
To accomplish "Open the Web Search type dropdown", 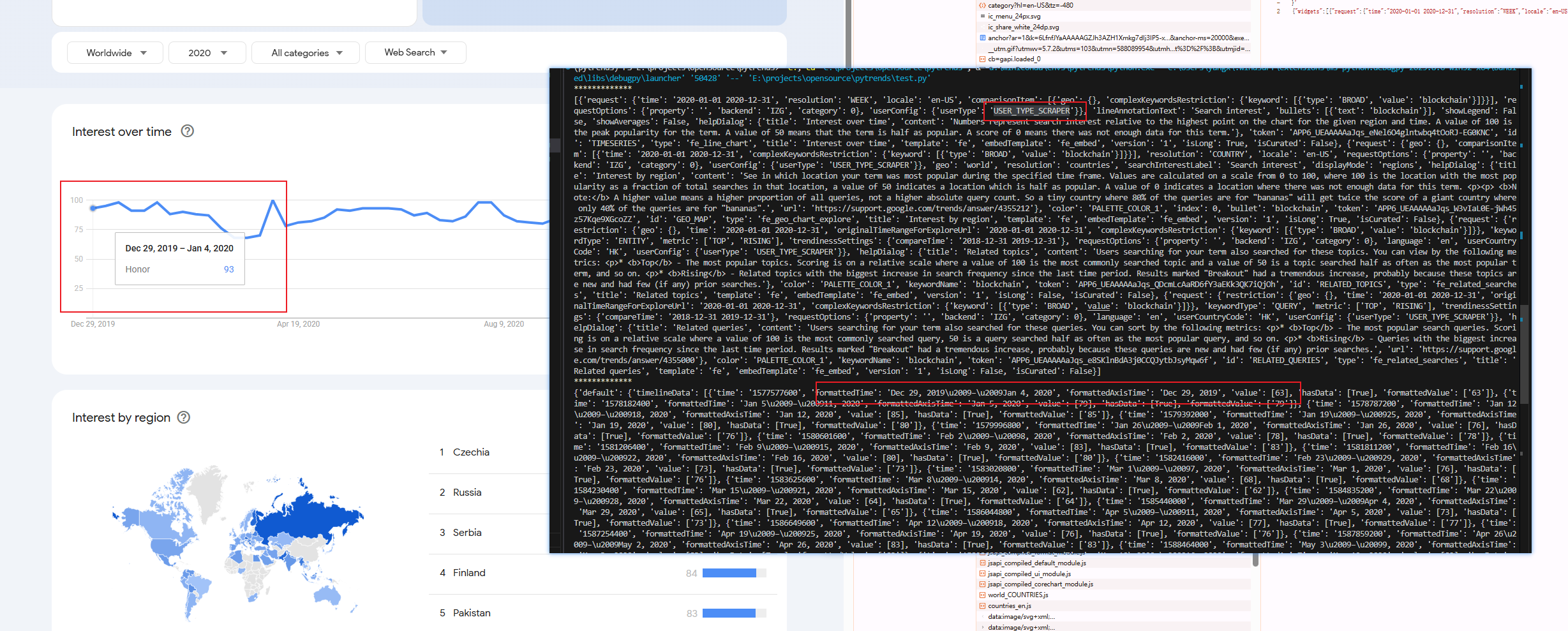I will coord(415,52).
